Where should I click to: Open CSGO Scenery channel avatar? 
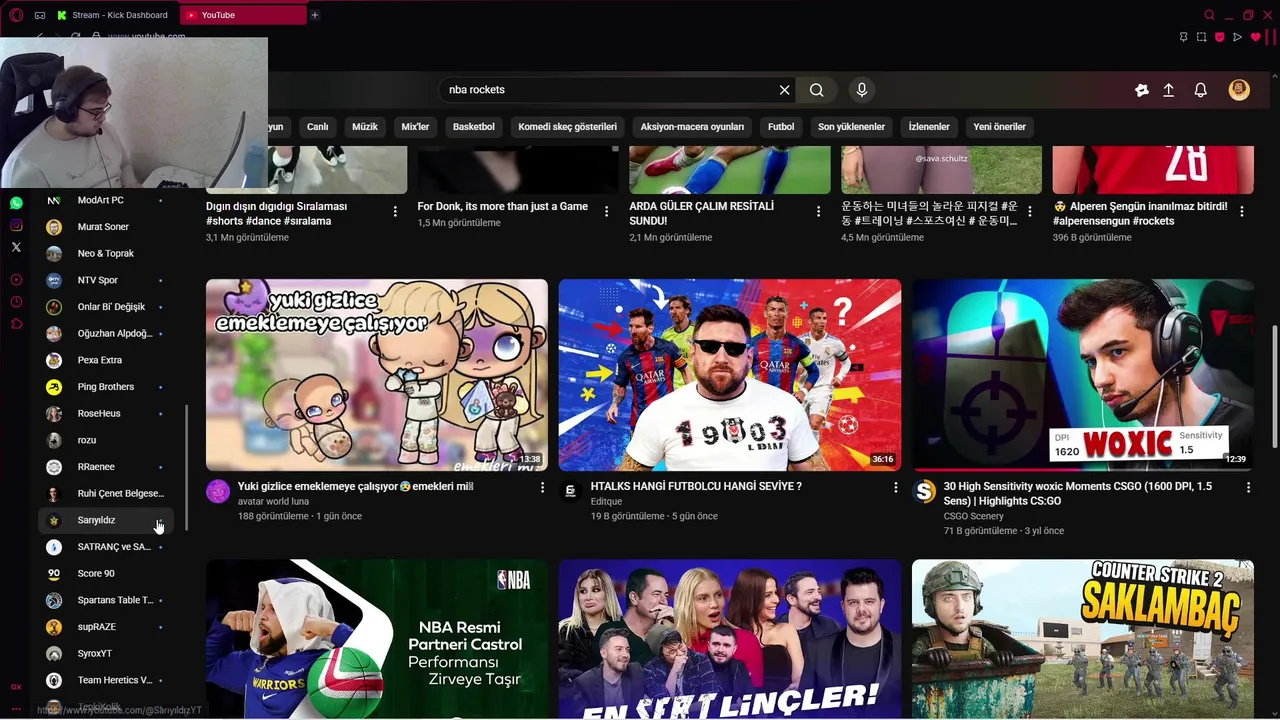coord(925,491)
